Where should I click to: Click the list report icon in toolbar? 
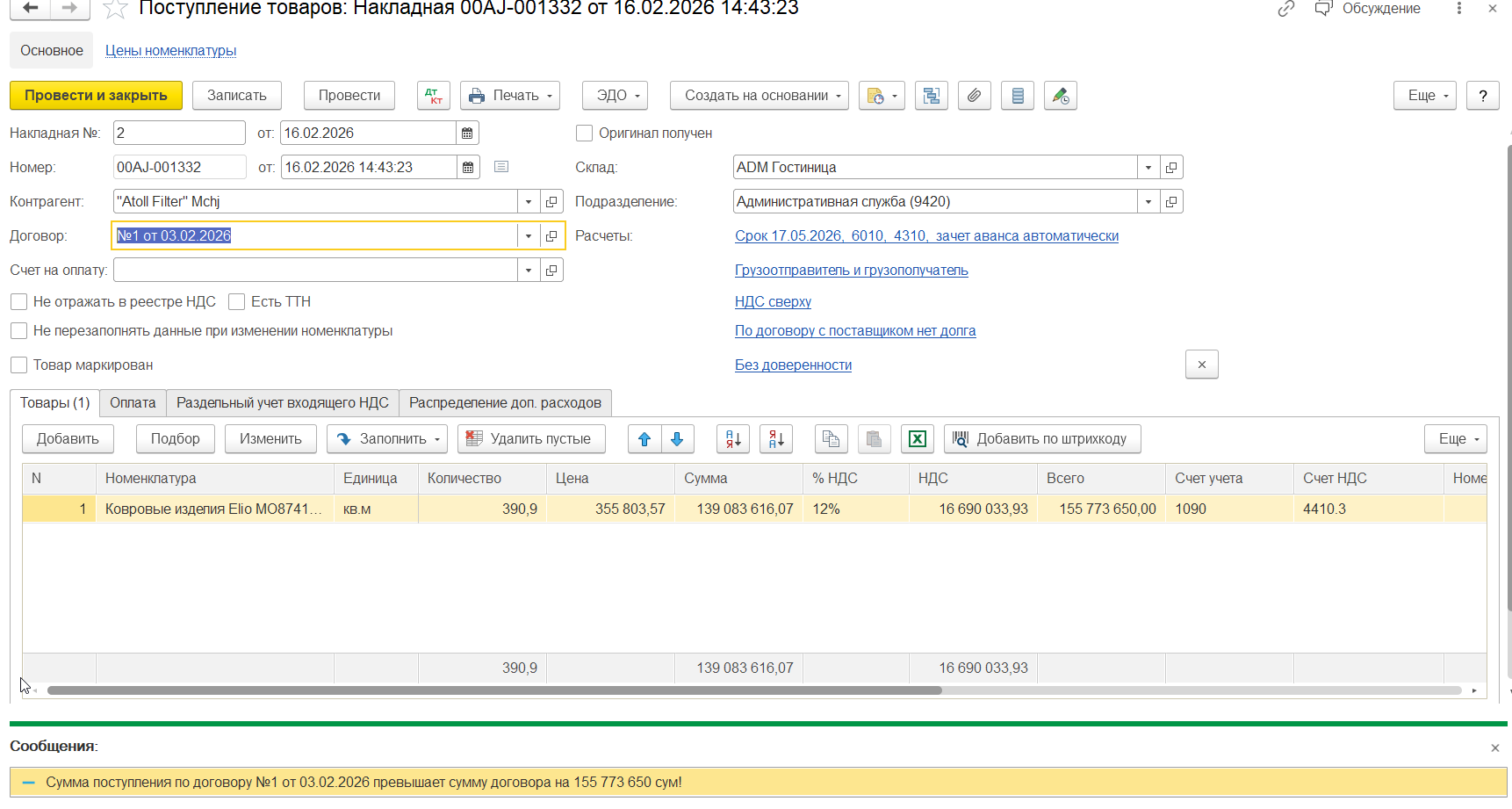click(x=1018, y=96)
